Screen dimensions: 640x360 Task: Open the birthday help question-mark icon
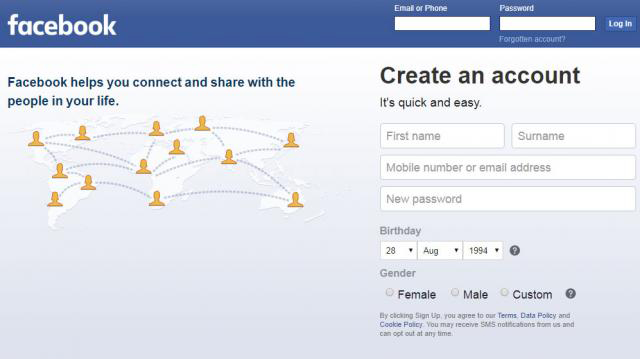click(515, 251)
